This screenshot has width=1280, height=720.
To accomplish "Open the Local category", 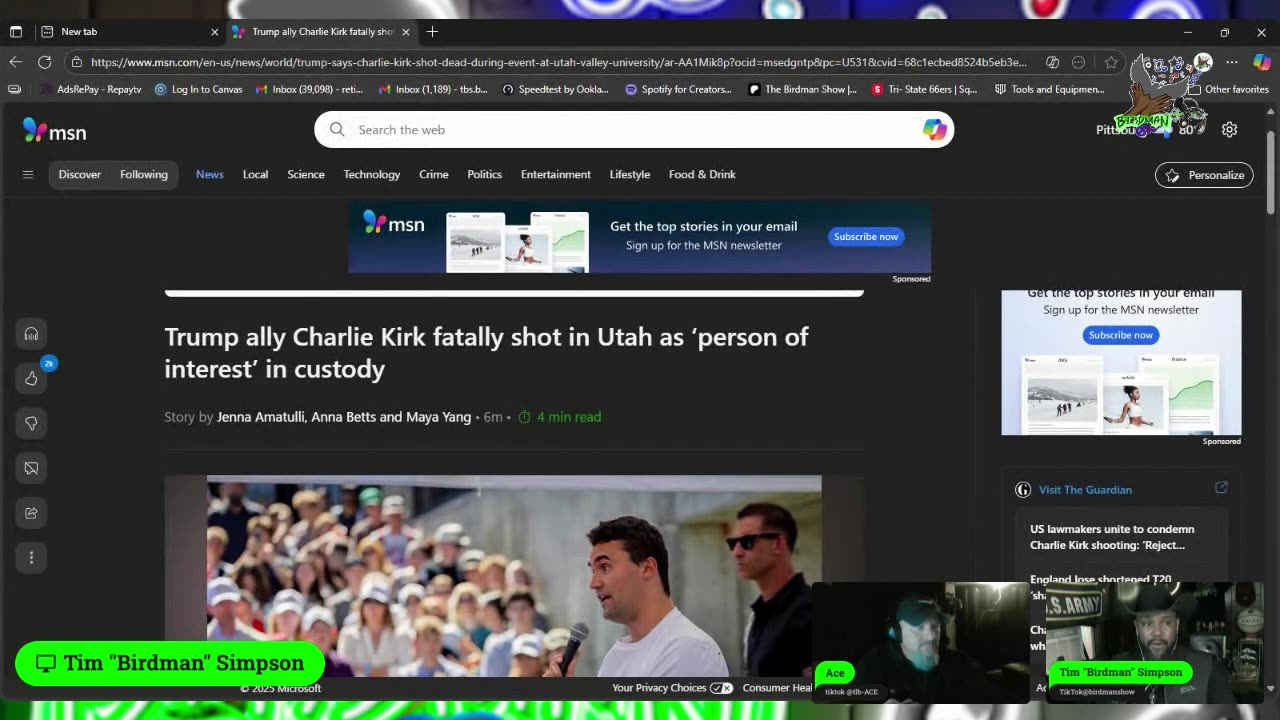I will [x=255, y=174].
